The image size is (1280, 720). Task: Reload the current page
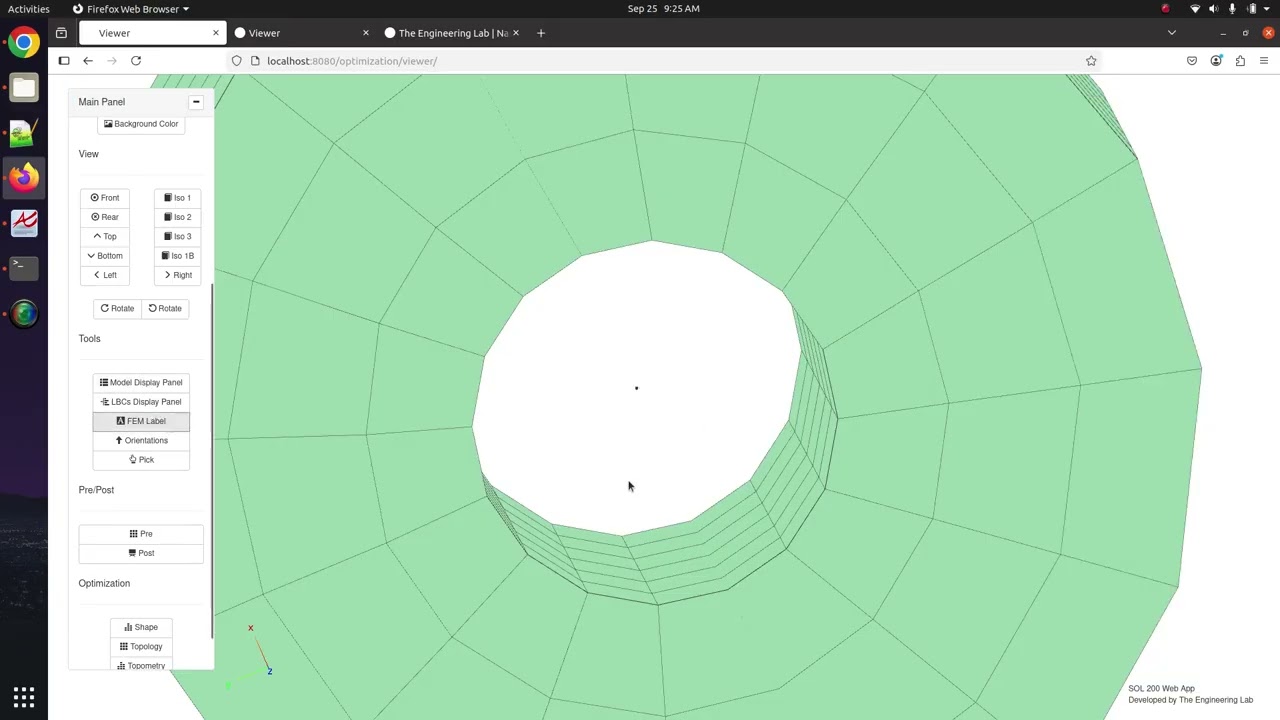click(136, 61)
